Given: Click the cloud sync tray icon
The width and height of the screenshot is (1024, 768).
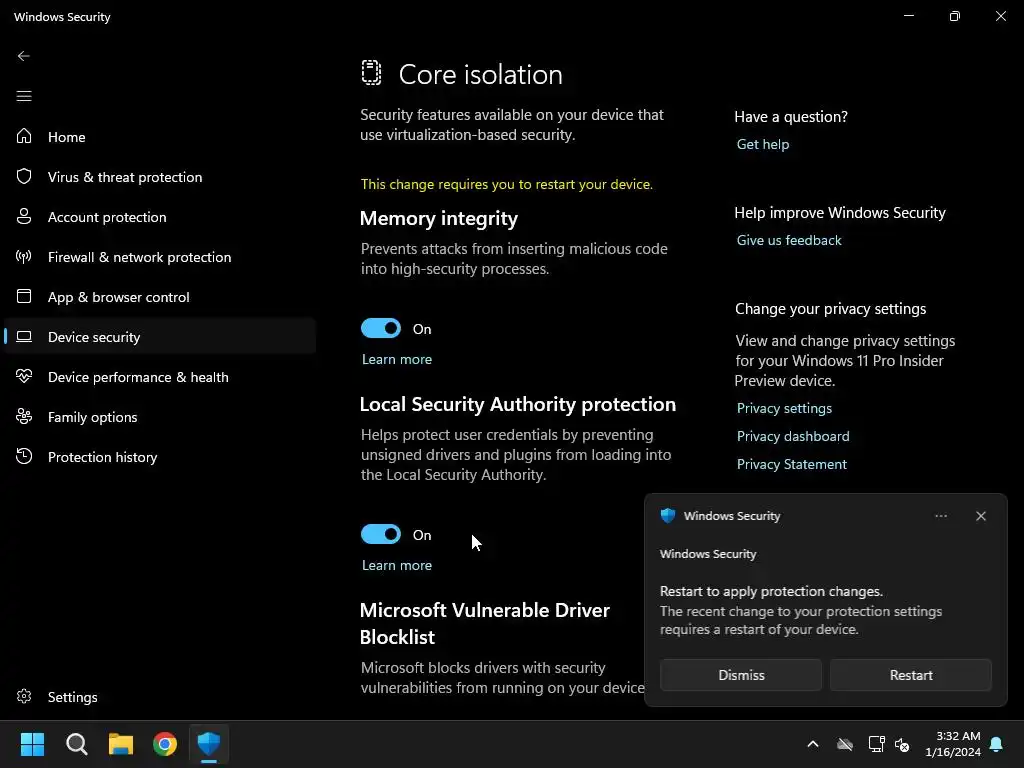Looking at the screenshot, I should tap(845, 744).
